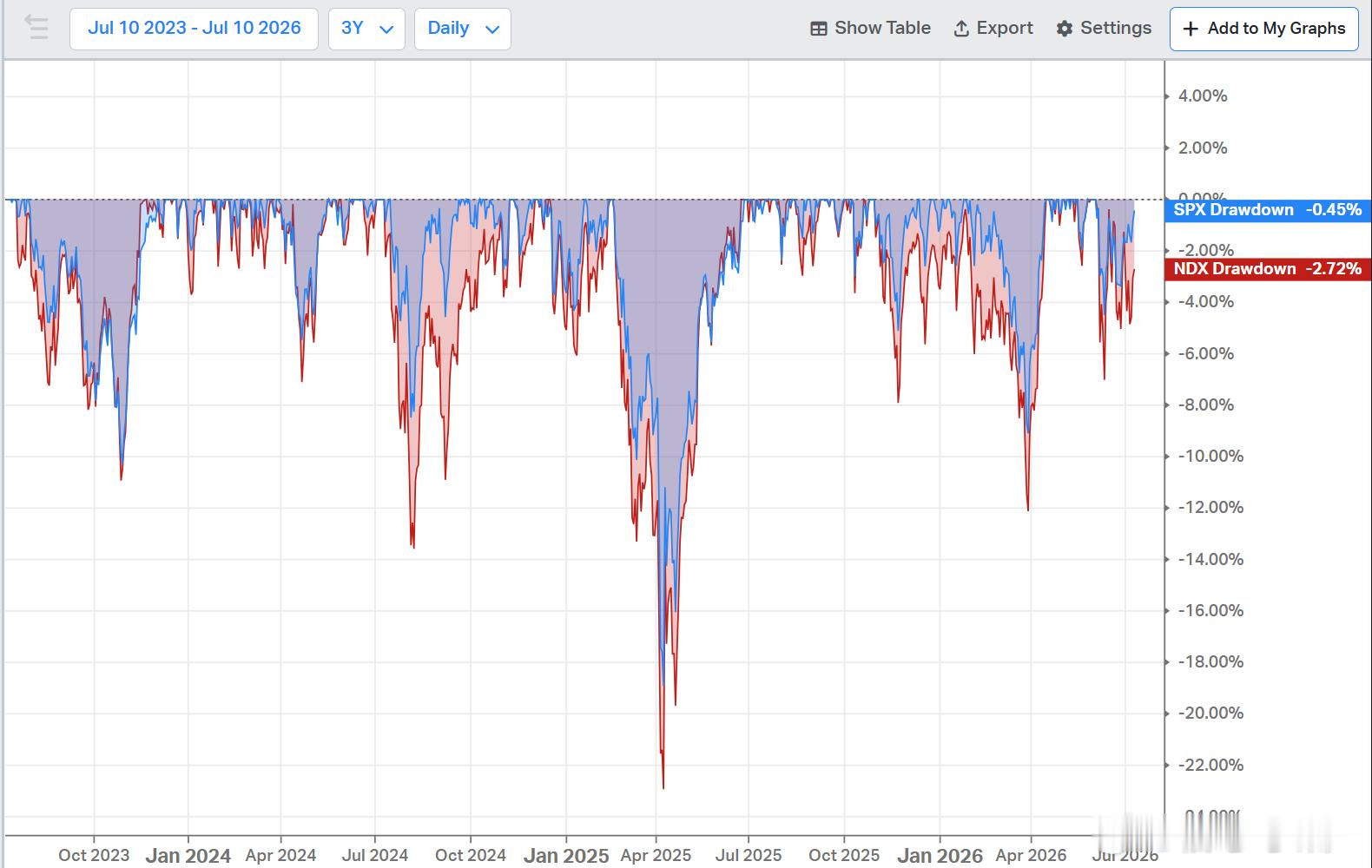Open chart Settings text link

1116,29
